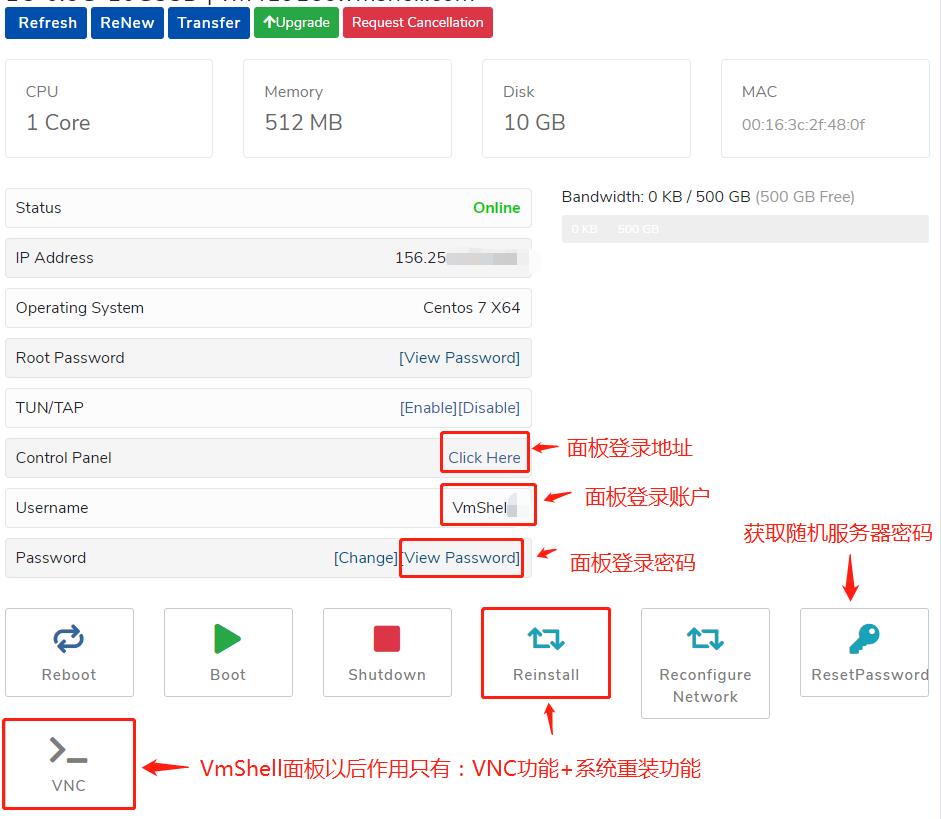Open the VNC console
The width and height of the screenshot is (941, 819).
[69, 762]
